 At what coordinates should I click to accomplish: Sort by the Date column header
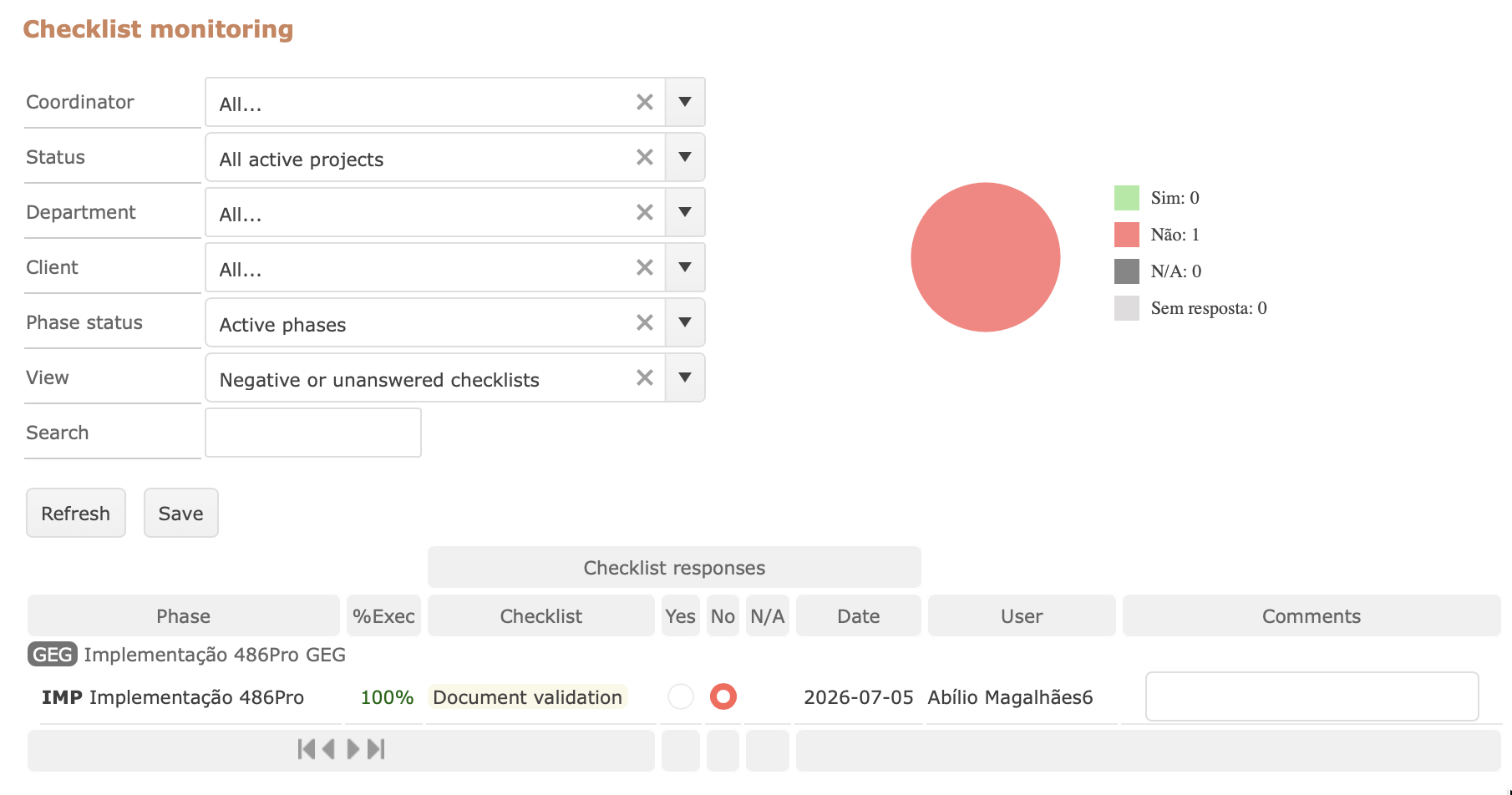859,615
